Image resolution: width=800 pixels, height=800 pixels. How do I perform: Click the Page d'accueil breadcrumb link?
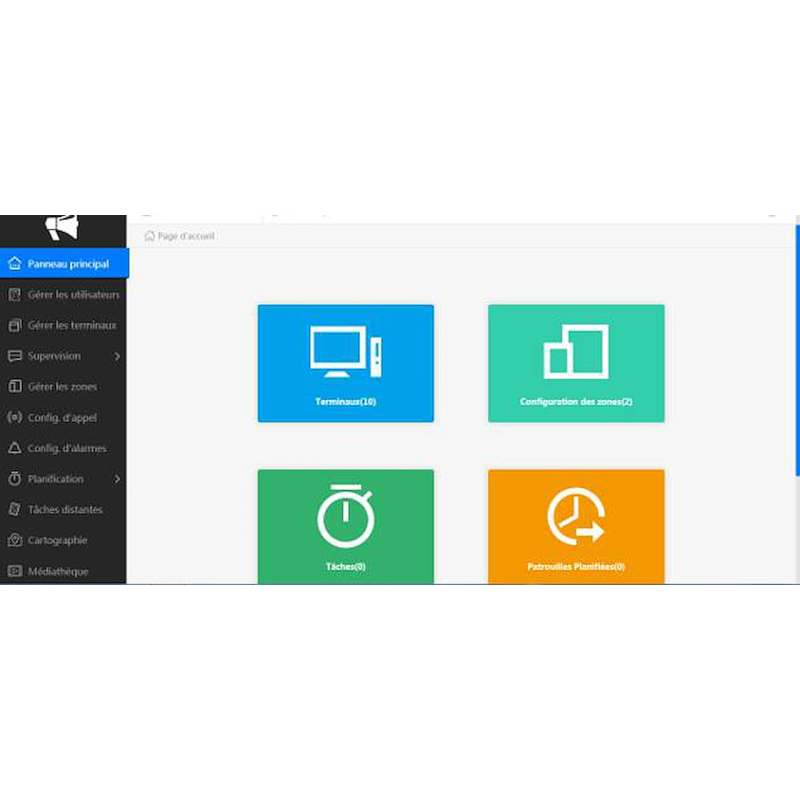(x=186, y=236)
